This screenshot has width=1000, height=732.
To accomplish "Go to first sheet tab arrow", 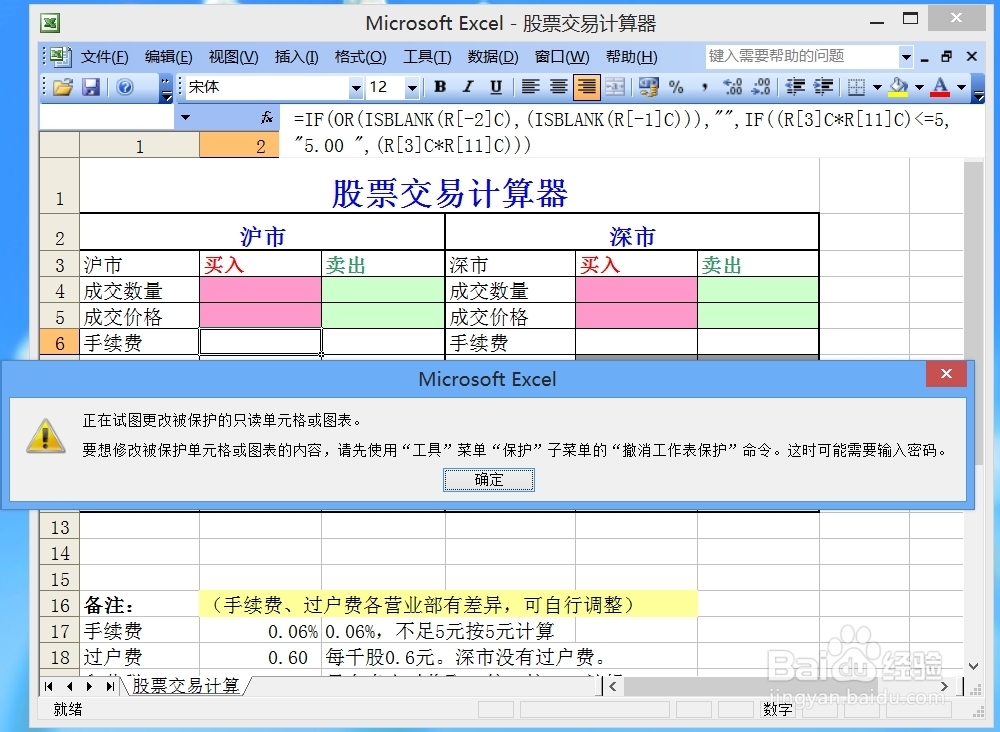I will coord(48,686).
